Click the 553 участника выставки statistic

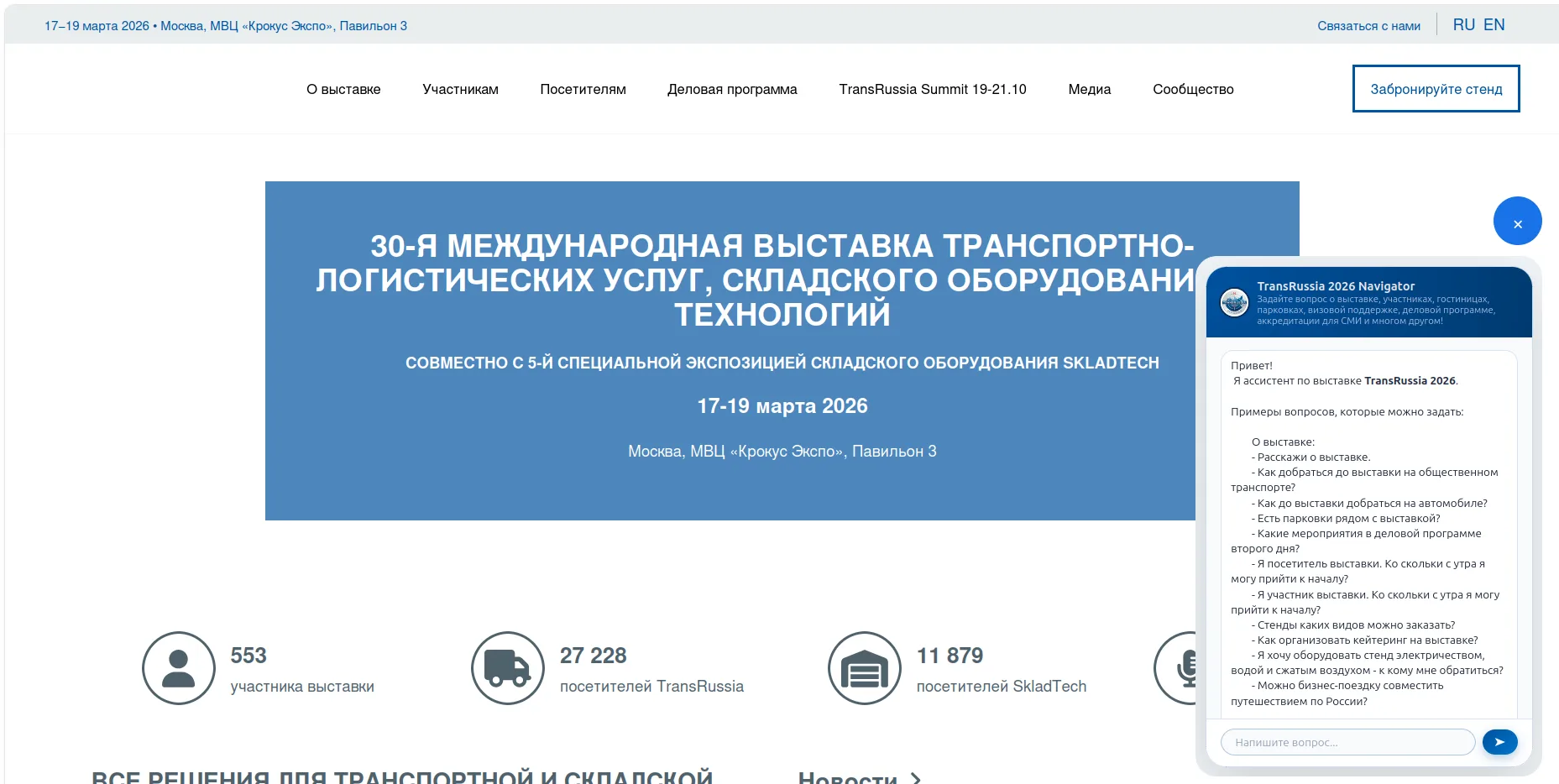302,670
